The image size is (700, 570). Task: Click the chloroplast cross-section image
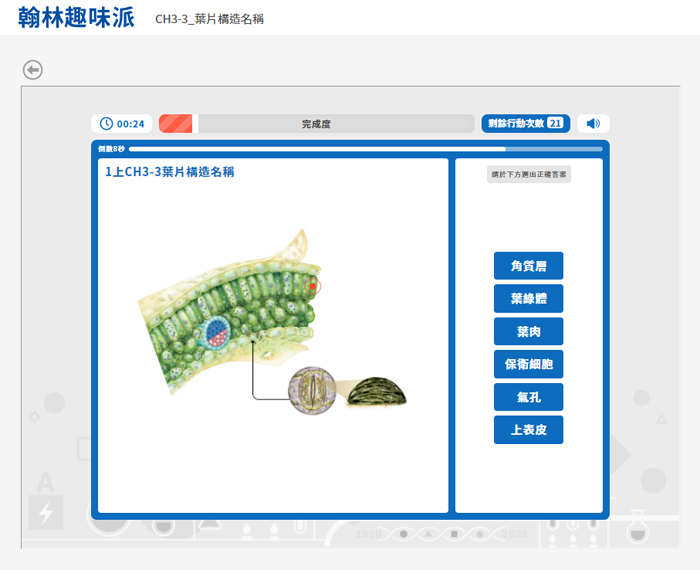376,391
